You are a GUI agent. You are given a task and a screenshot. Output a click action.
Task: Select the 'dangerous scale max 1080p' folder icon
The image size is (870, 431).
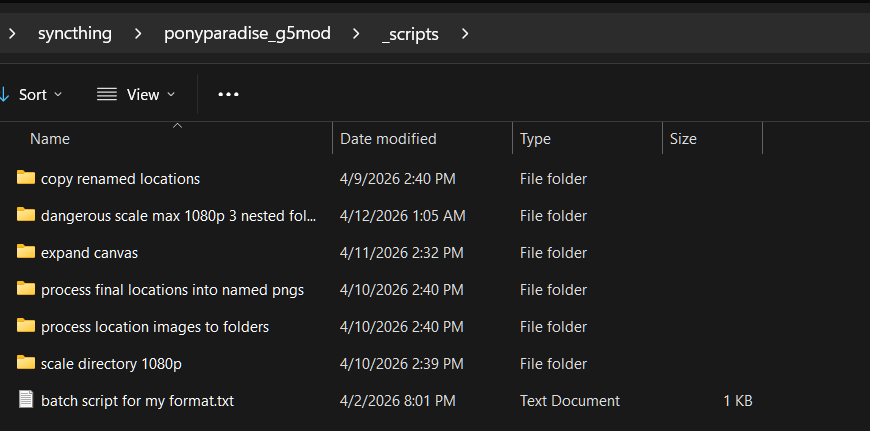coord(26,215)
